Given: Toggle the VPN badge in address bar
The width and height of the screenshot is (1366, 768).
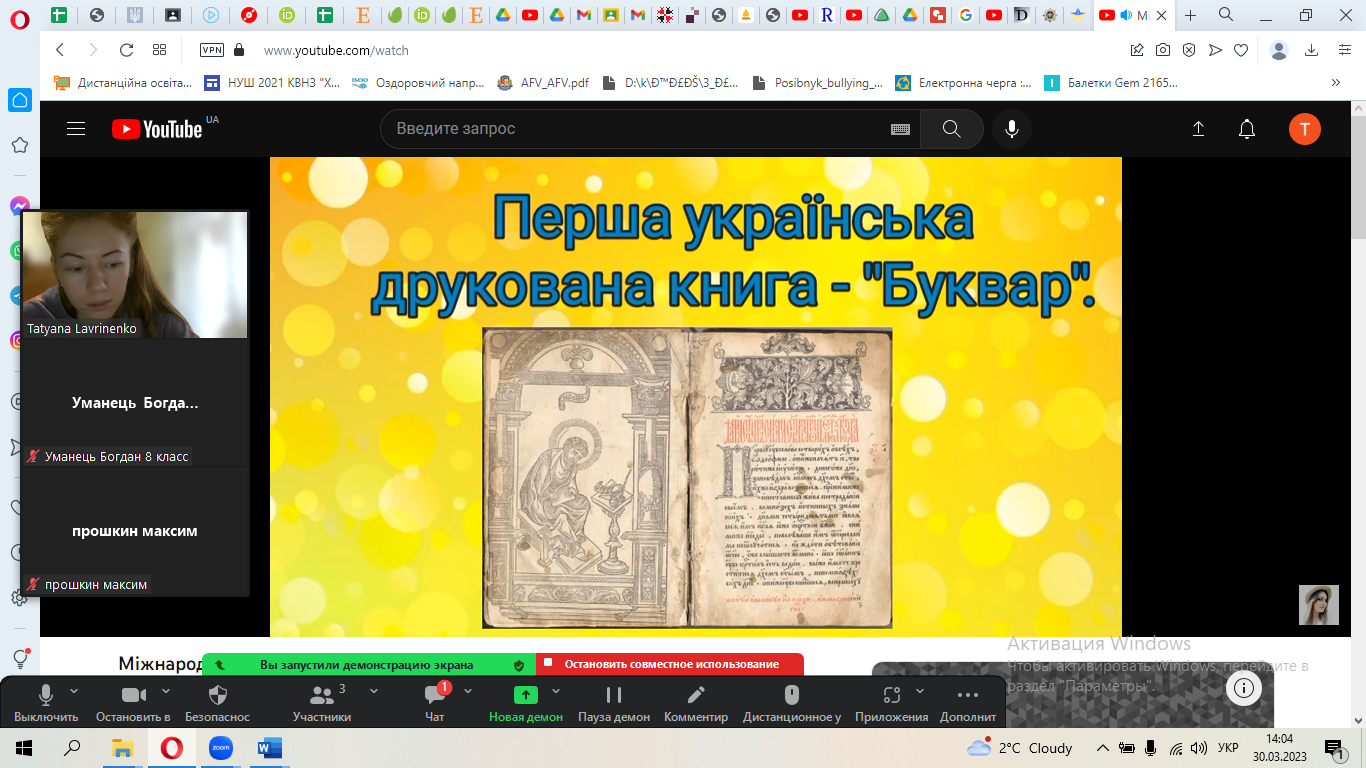Looking at the screenshot, I should (212, 50).
